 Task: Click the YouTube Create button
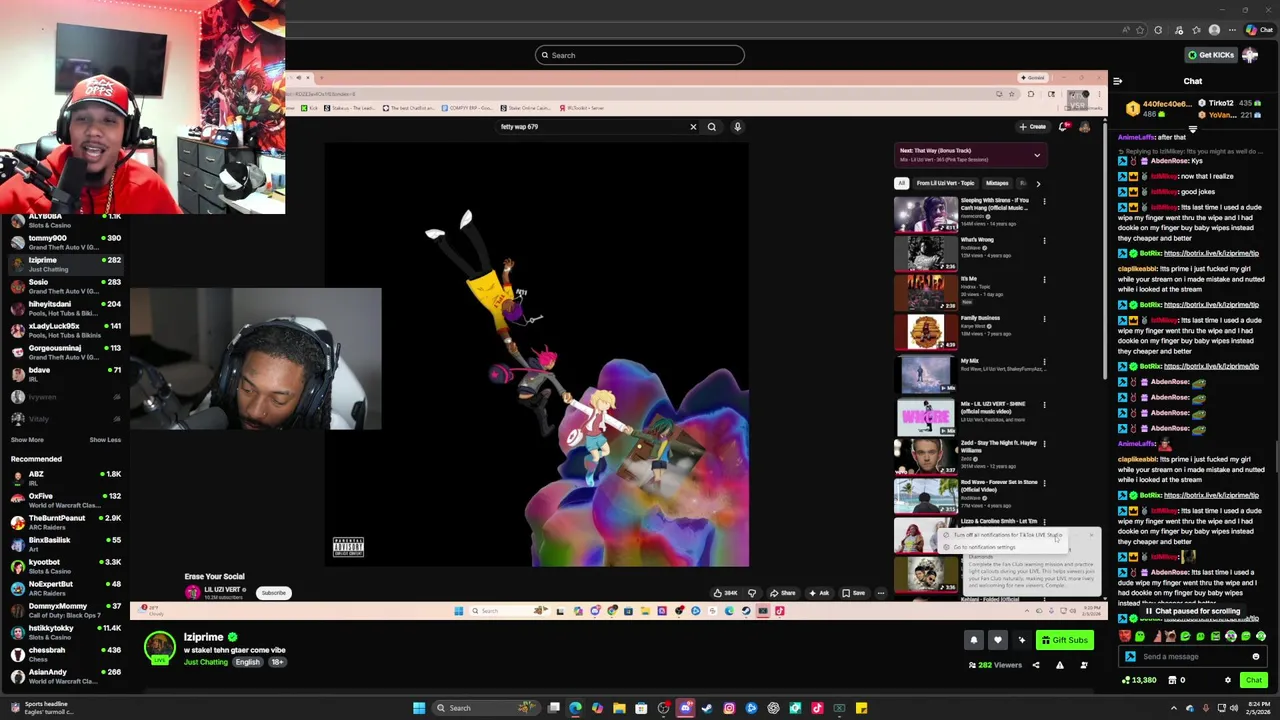tap(1033, 127)
